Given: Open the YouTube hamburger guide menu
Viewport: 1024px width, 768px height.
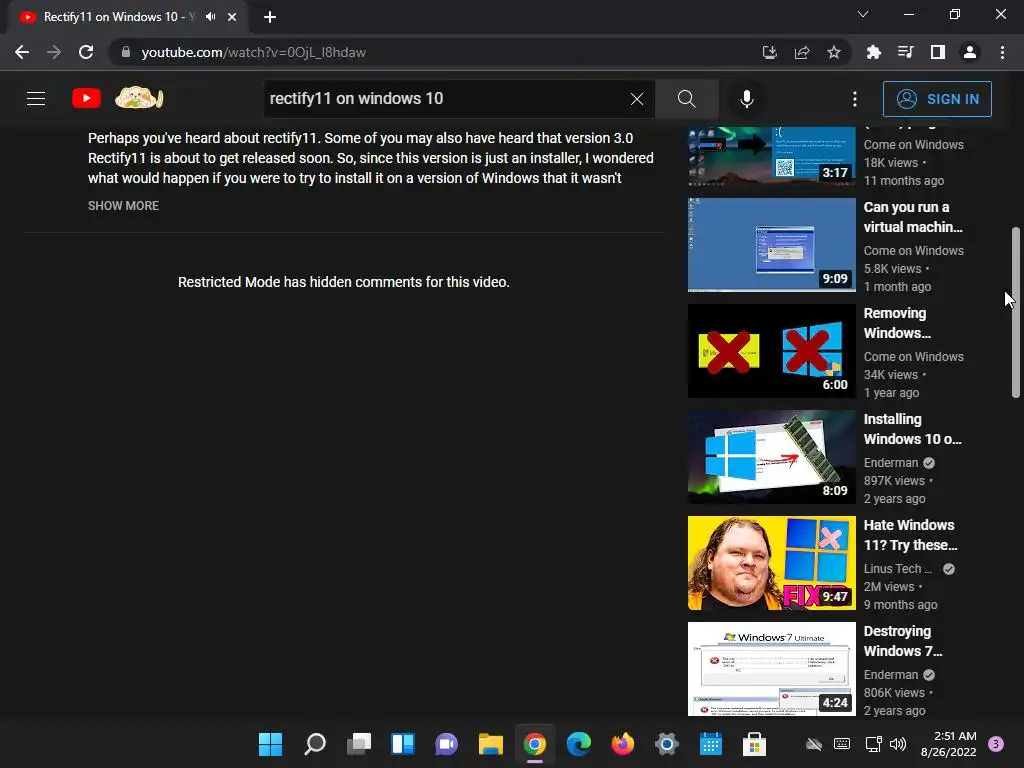Looking at the screenshot, I should 36,99.
